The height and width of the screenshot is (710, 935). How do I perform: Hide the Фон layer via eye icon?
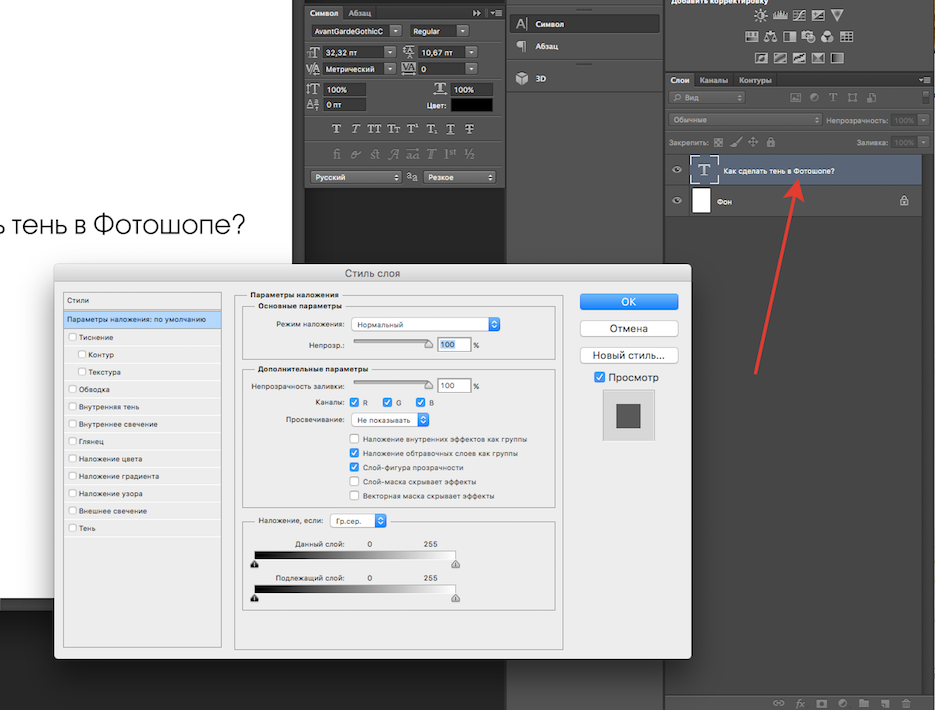point(677,200)
